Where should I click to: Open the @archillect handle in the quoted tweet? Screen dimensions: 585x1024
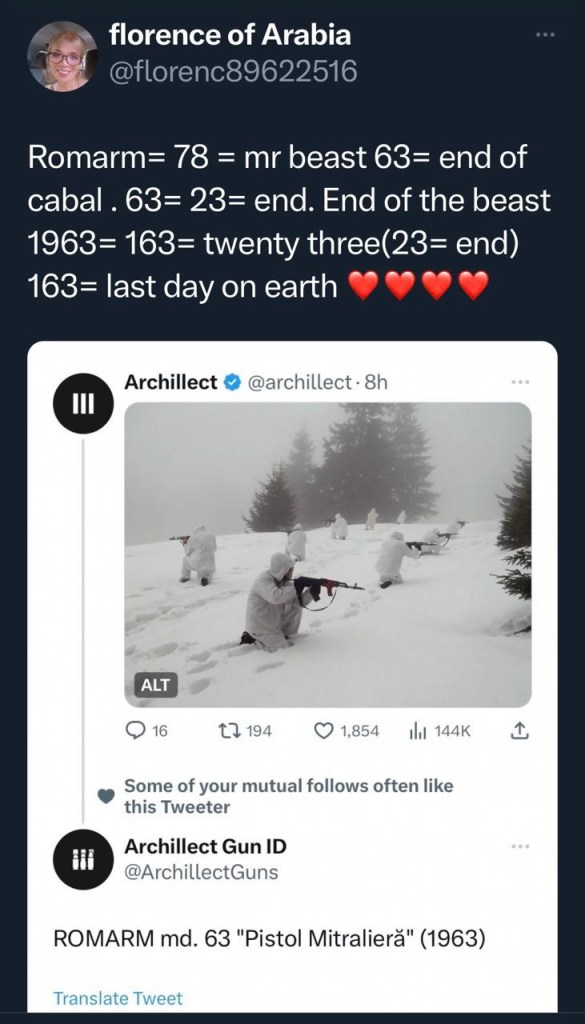(296, 383)
